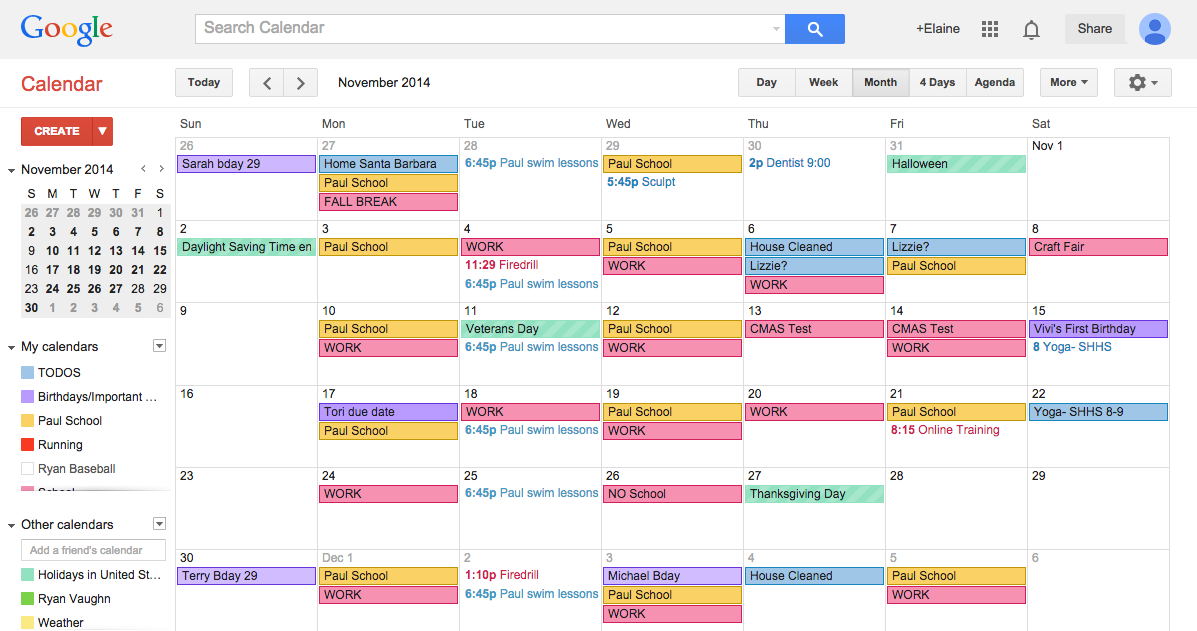Click the CREATE button

pyautogui.click(x=56, y=131)
